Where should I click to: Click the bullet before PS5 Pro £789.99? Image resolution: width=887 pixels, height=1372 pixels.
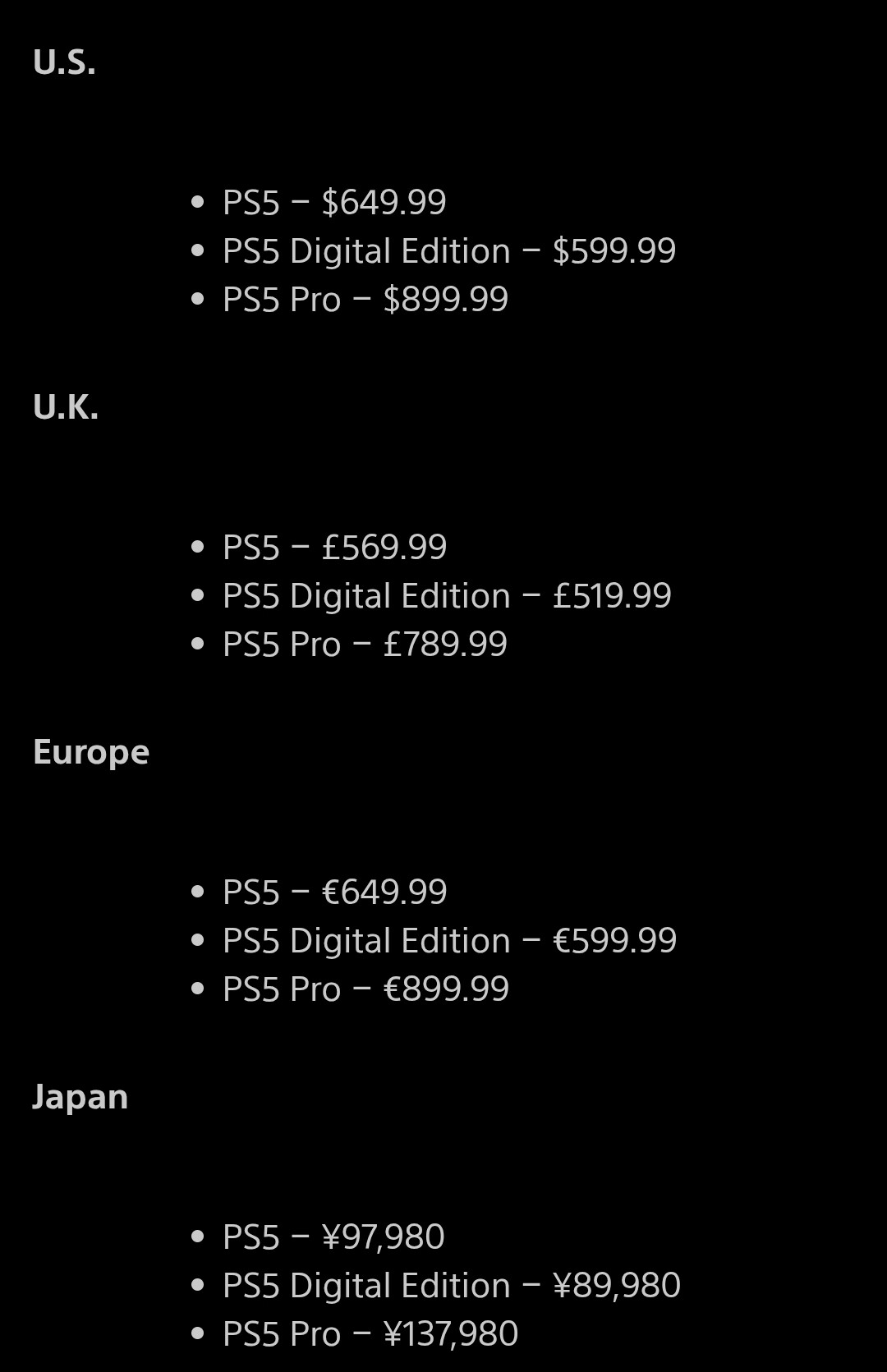pos(197,644)
